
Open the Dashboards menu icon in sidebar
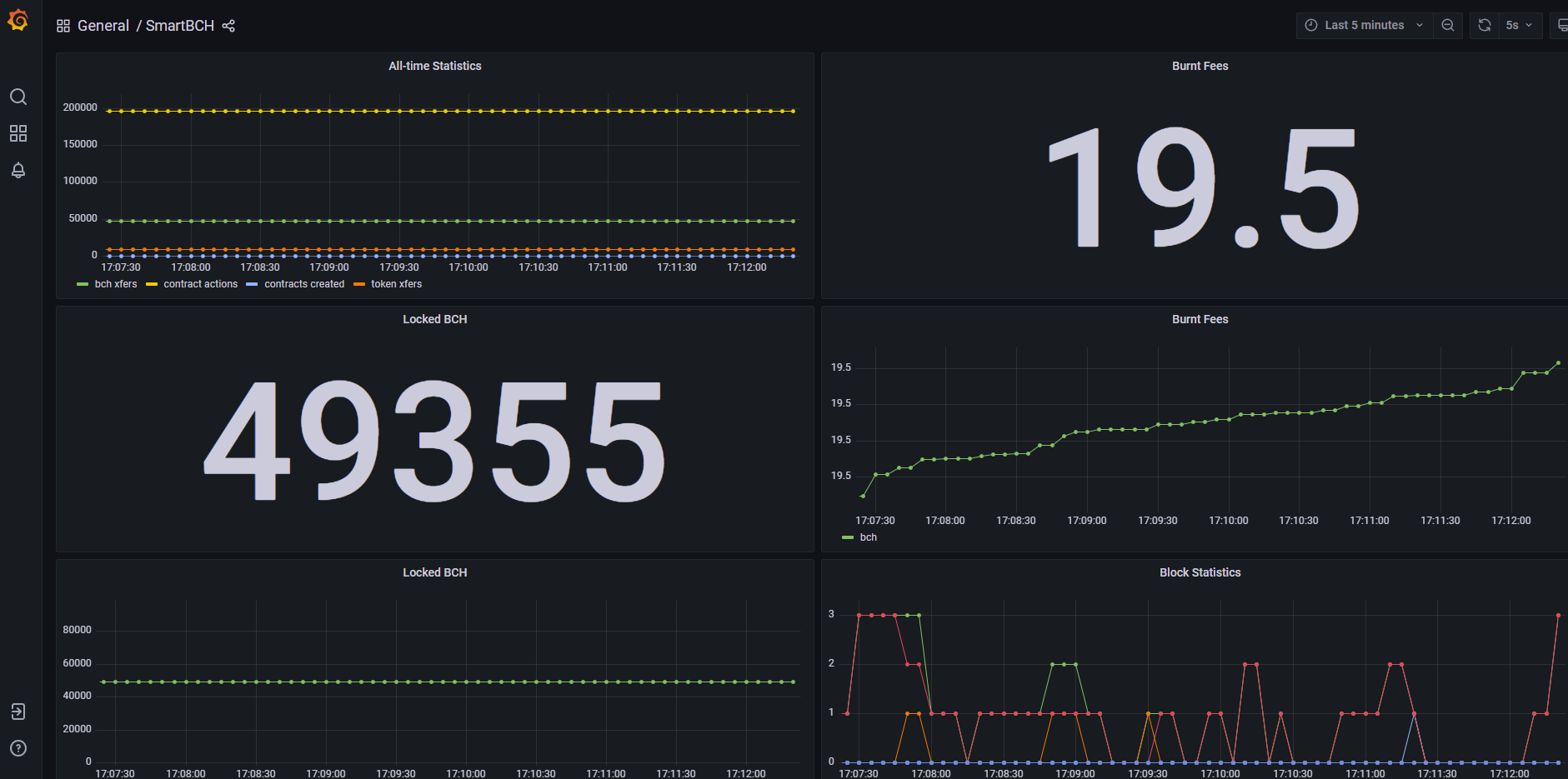point(18,133)
